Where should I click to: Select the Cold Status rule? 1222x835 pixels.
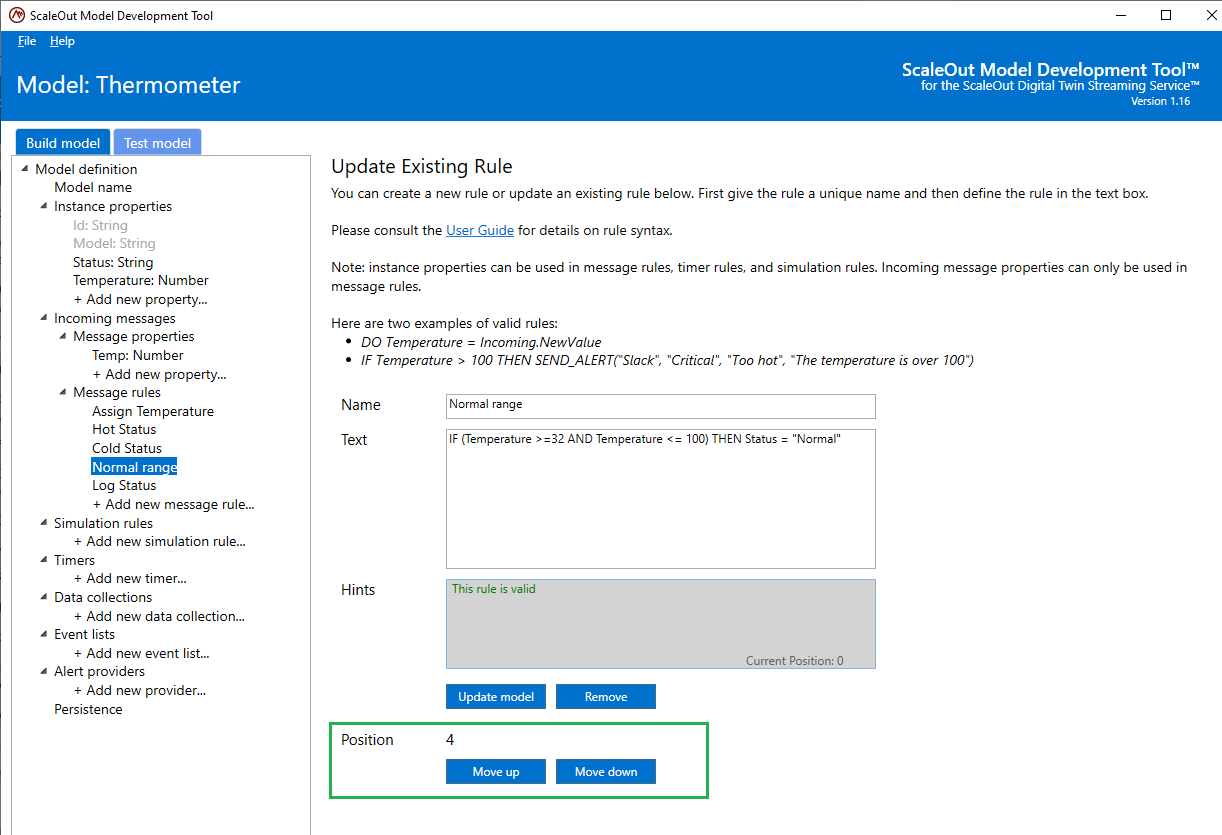tap(127, 448)
